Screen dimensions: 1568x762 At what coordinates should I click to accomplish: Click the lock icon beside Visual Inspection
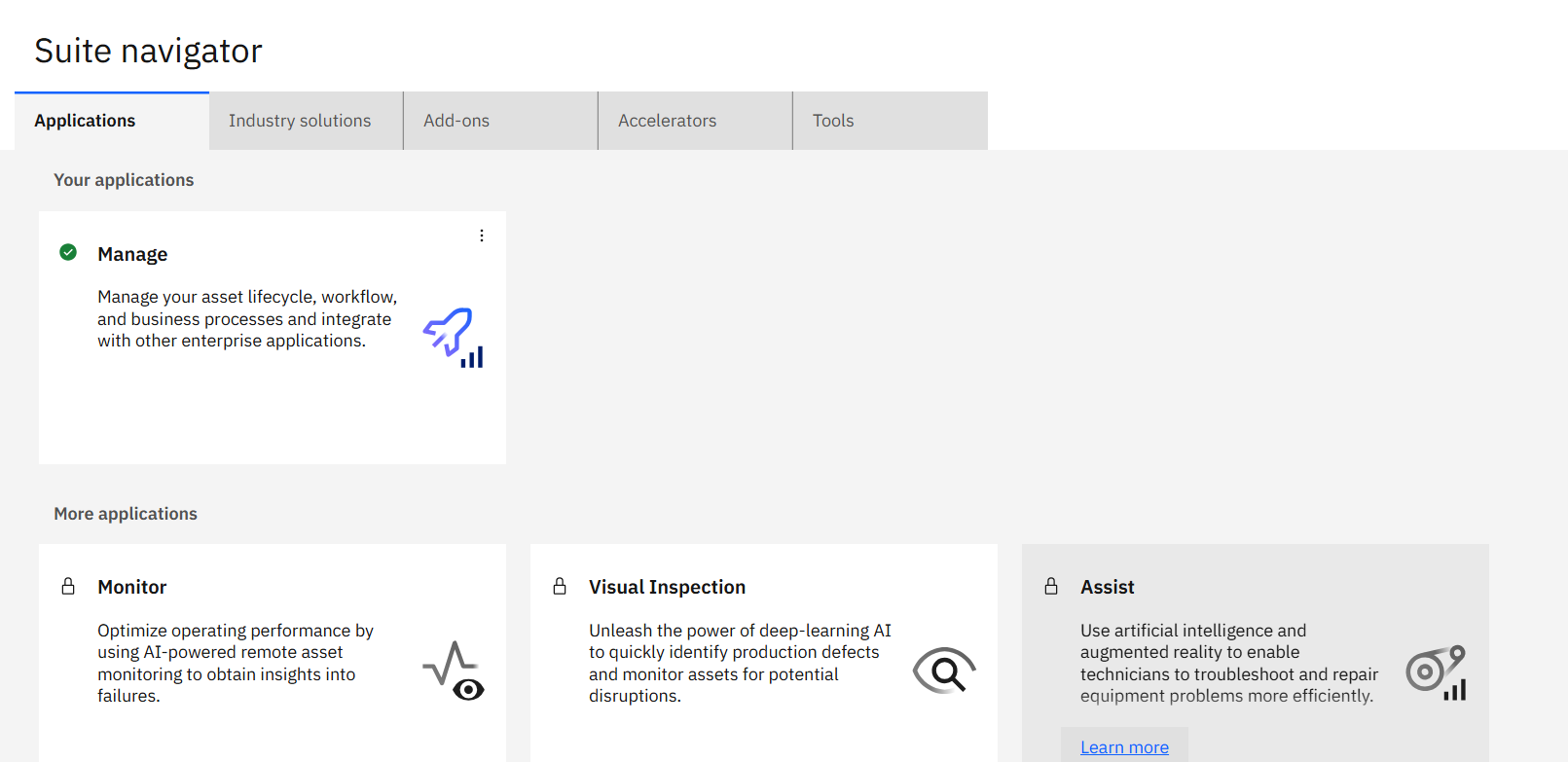560,587
